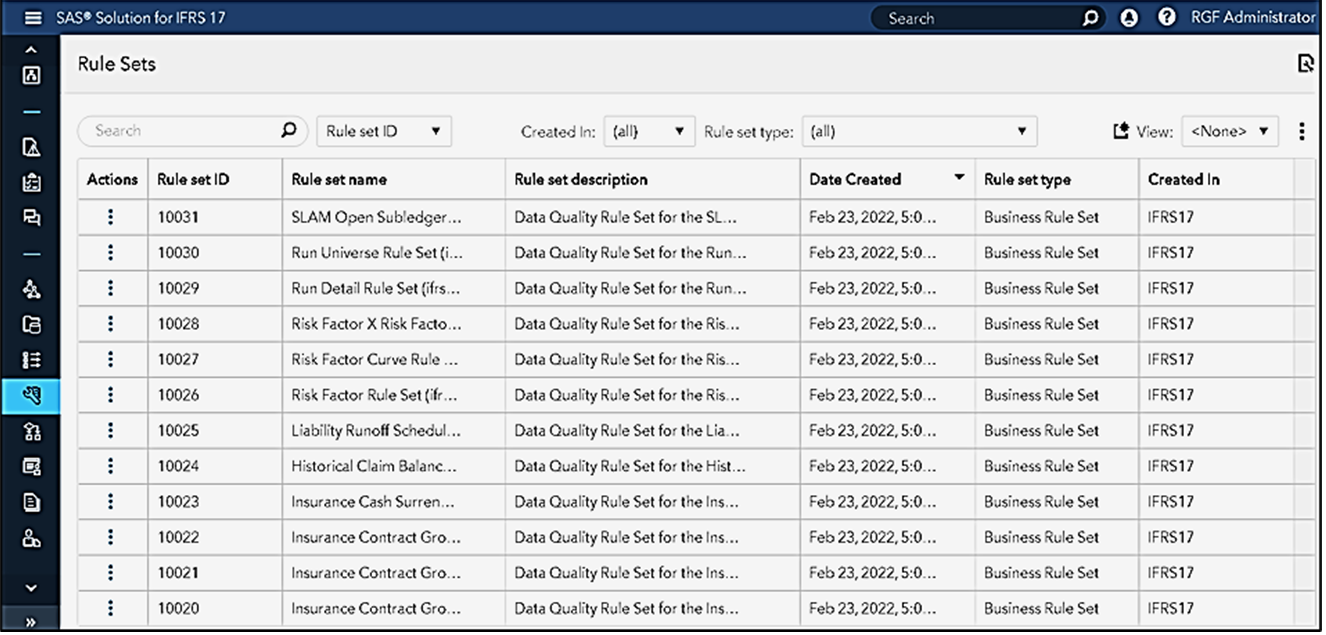Open the Actions menu for rule set 10020
Image resolution: width=1326 pixels, height=635 pixels.
pos(111,608)
